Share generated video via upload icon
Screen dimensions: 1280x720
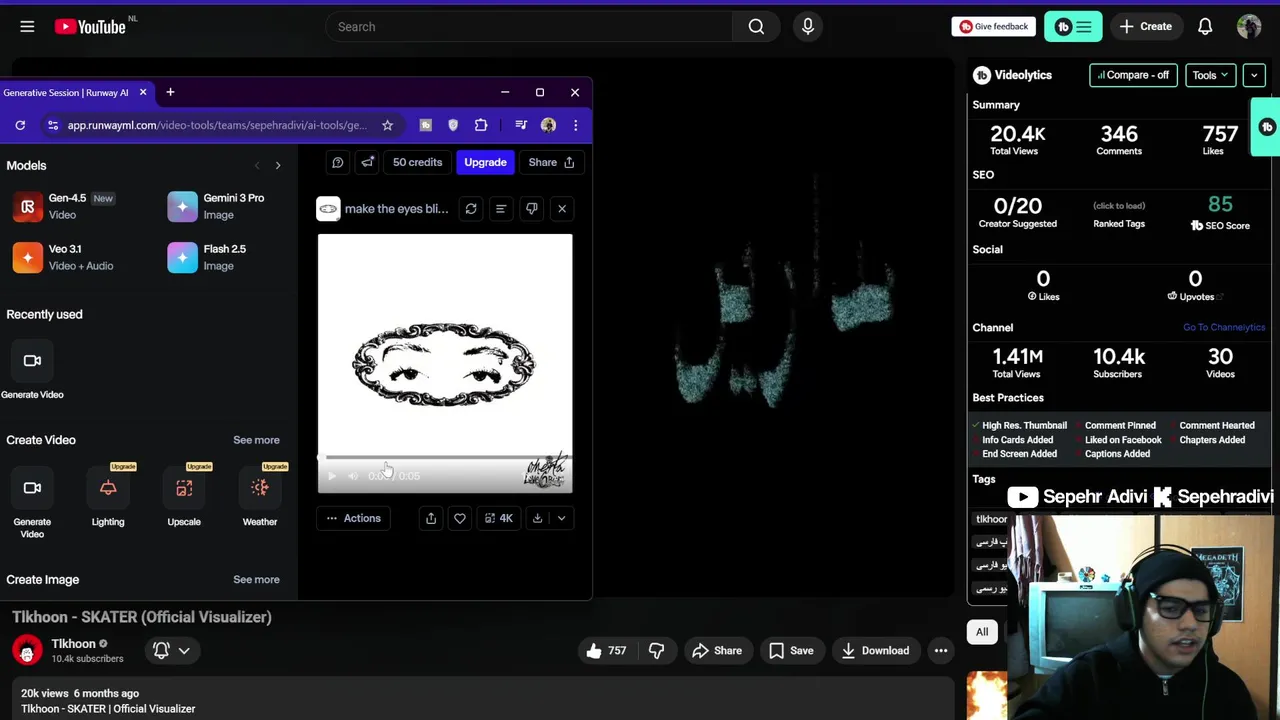[x=431, y=518]
